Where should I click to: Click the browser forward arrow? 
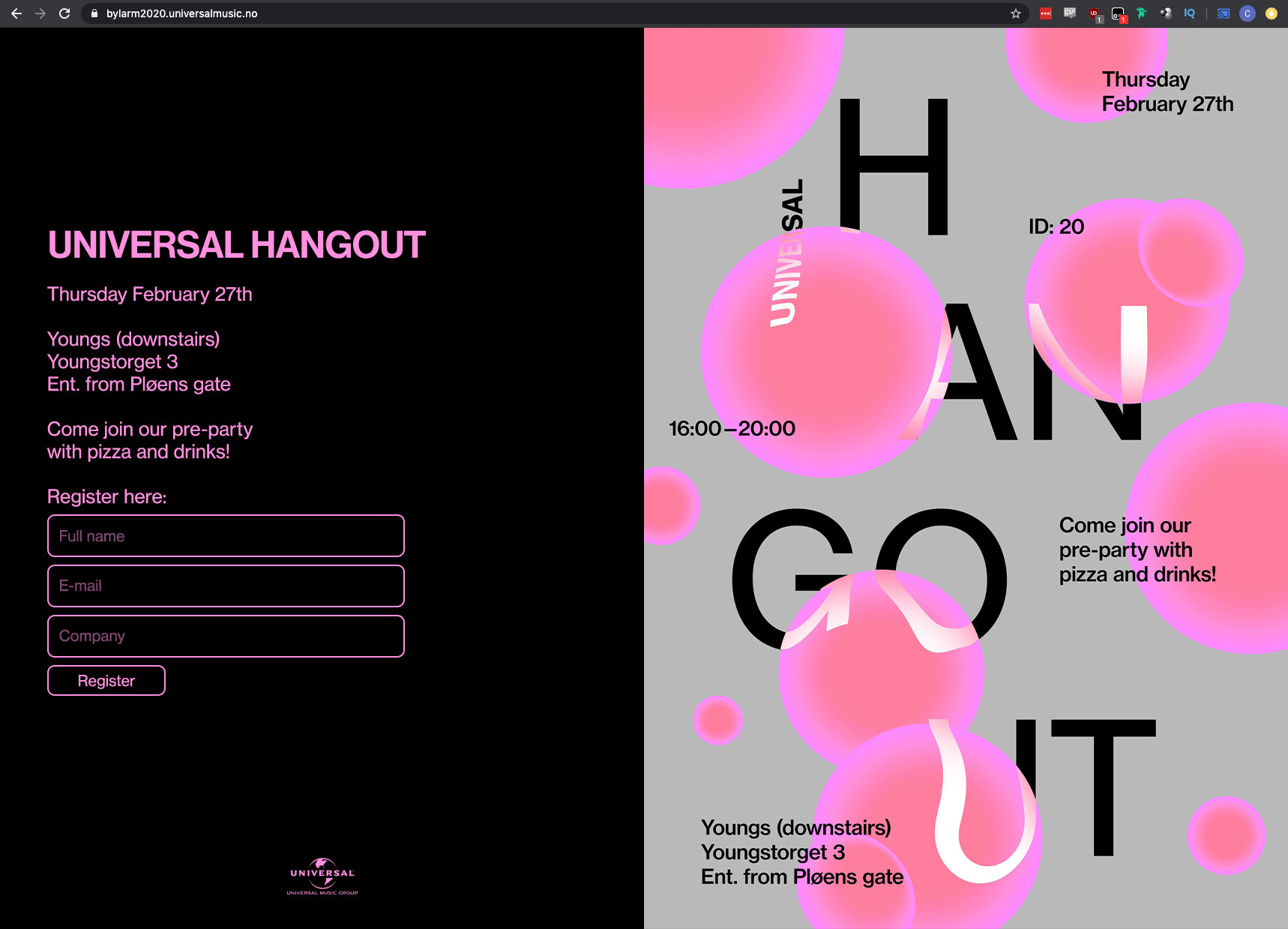tap(40, 13)
